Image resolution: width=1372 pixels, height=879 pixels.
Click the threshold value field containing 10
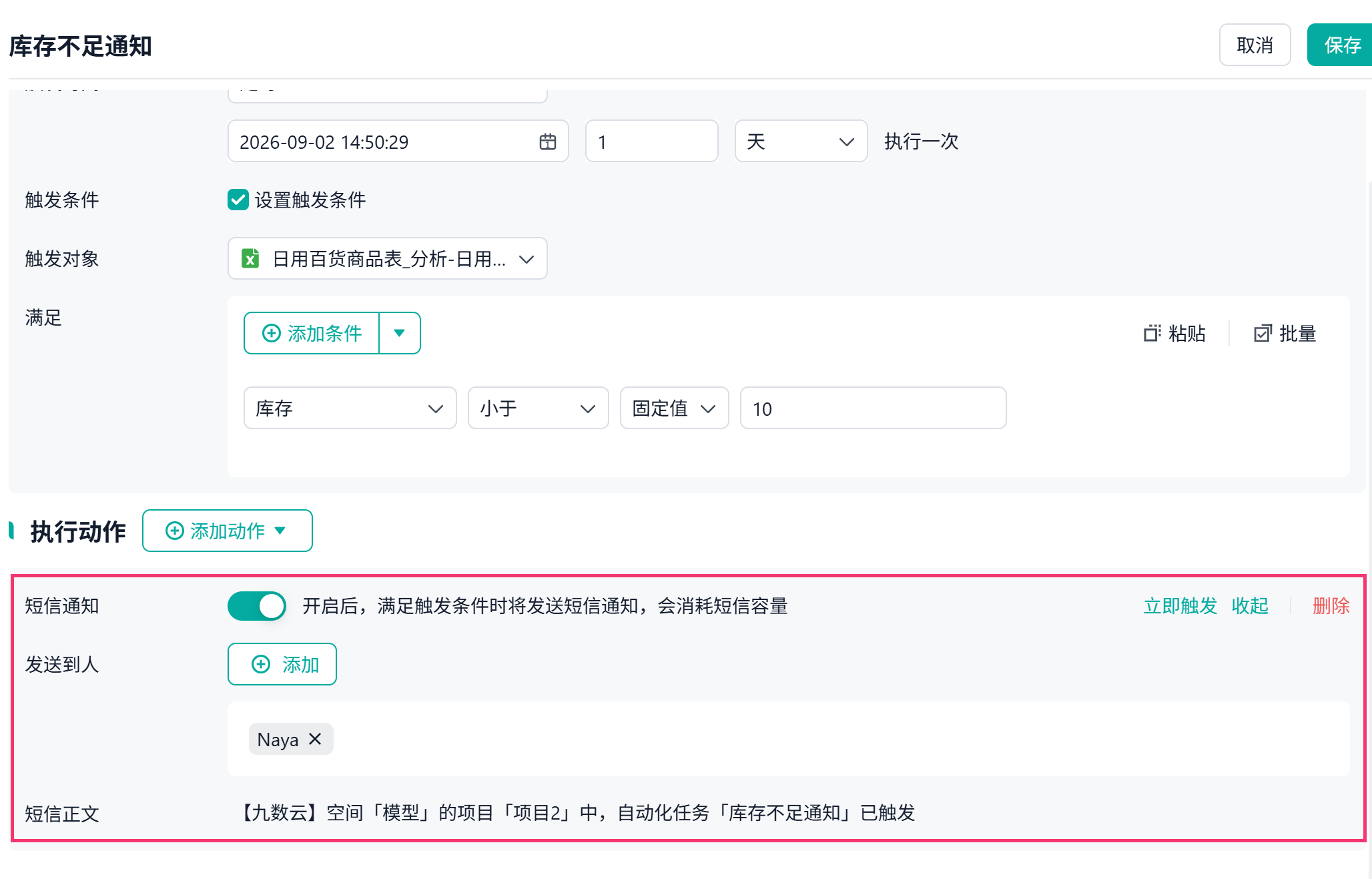[873, 408]
